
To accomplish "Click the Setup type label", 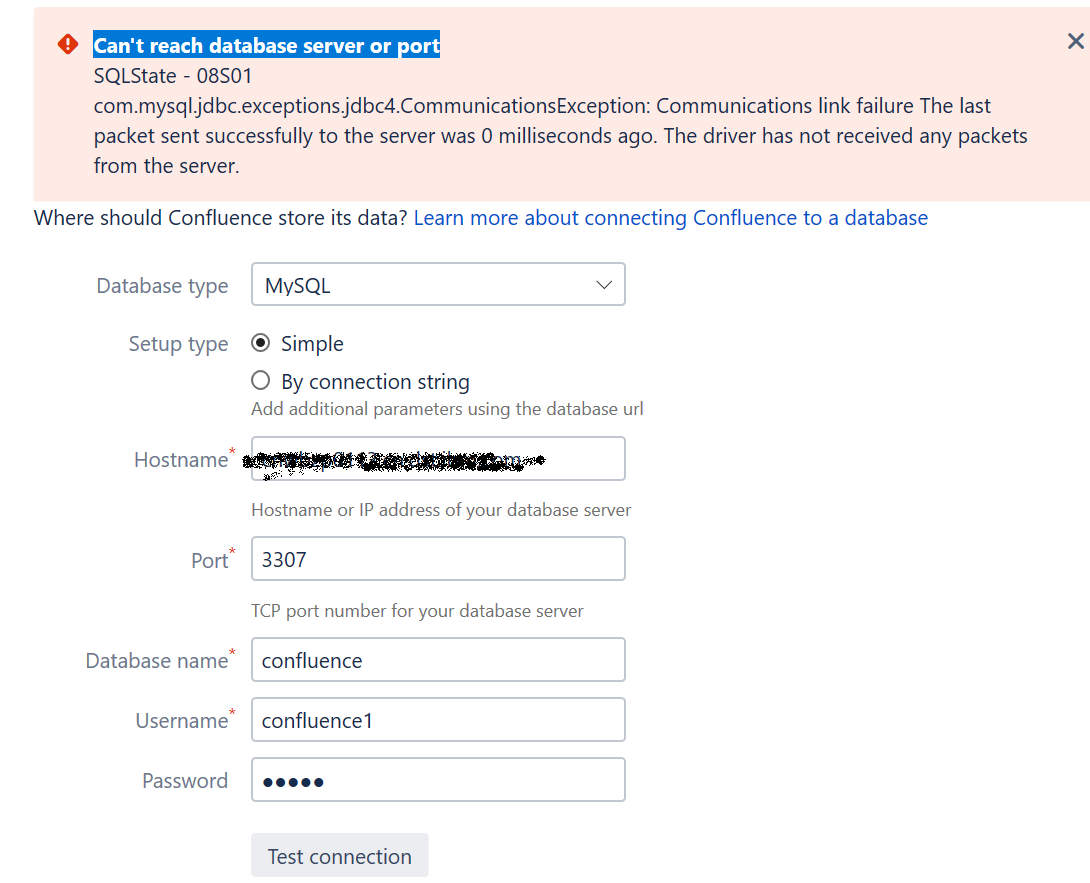I will click(178, 344).
